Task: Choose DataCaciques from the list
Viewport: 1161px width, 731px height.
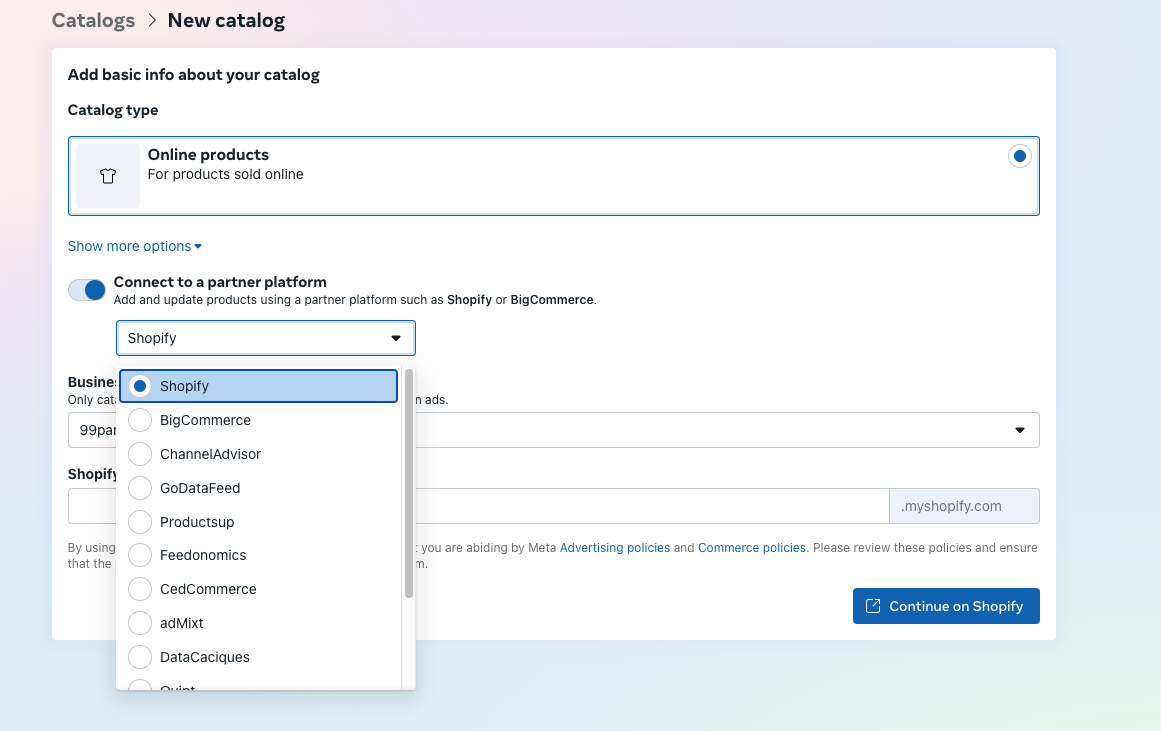Action: point(258,658)
